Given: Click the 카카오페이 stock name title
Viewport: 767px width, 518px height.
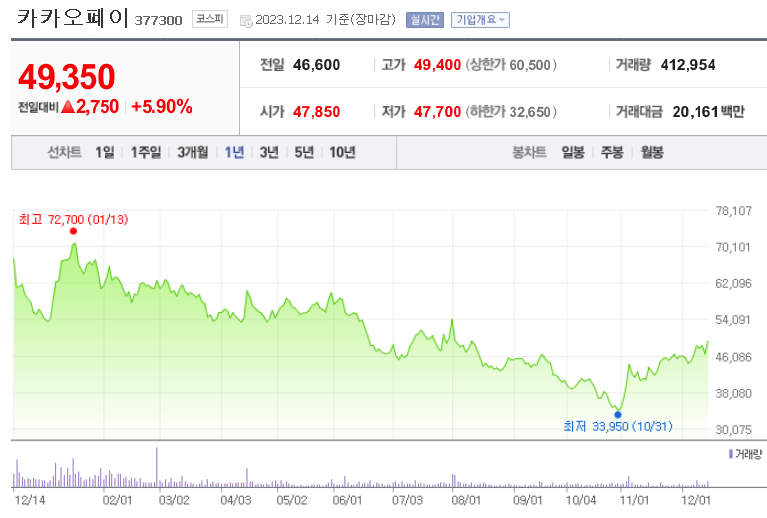Looking at the screenshot, I should point(72,18).
